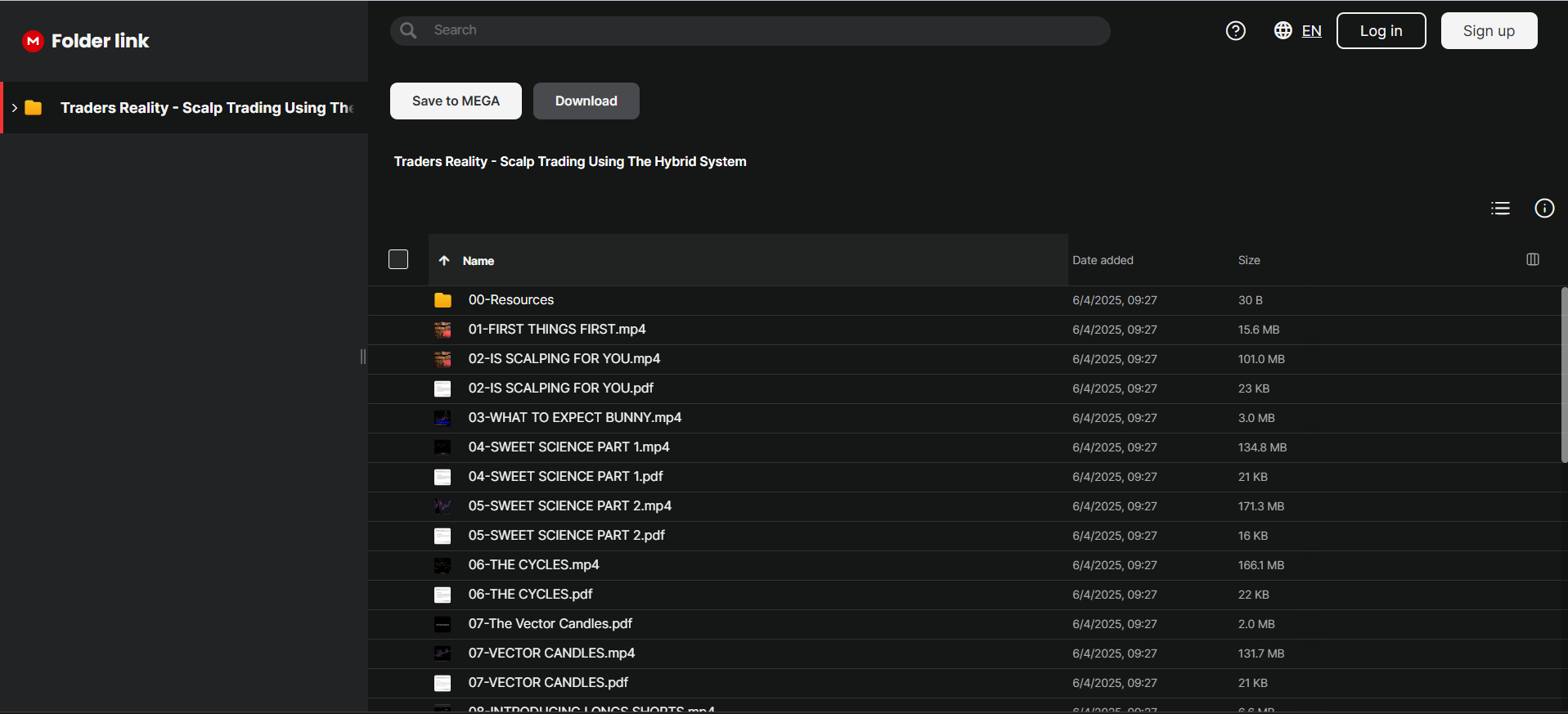Click the Folder link title
This screenshot has width=1568, height=714.
click(100, 41)
